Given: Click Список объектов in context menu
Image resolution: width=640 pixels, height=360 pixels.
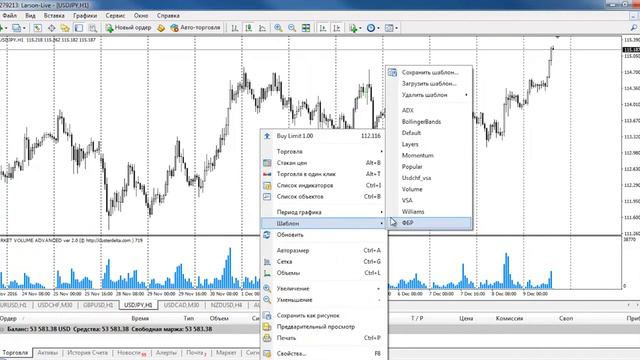Looking at the screenshot, I should [324, 197].
